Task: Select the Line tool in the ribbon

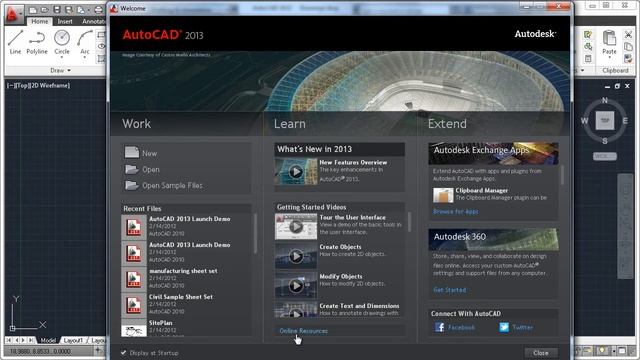Action: tap(15, 42)
